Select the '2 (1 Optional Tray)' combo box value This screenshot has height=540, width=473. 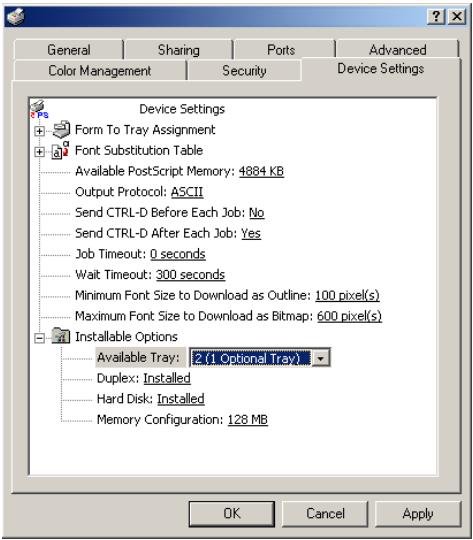tap(250, 358)
